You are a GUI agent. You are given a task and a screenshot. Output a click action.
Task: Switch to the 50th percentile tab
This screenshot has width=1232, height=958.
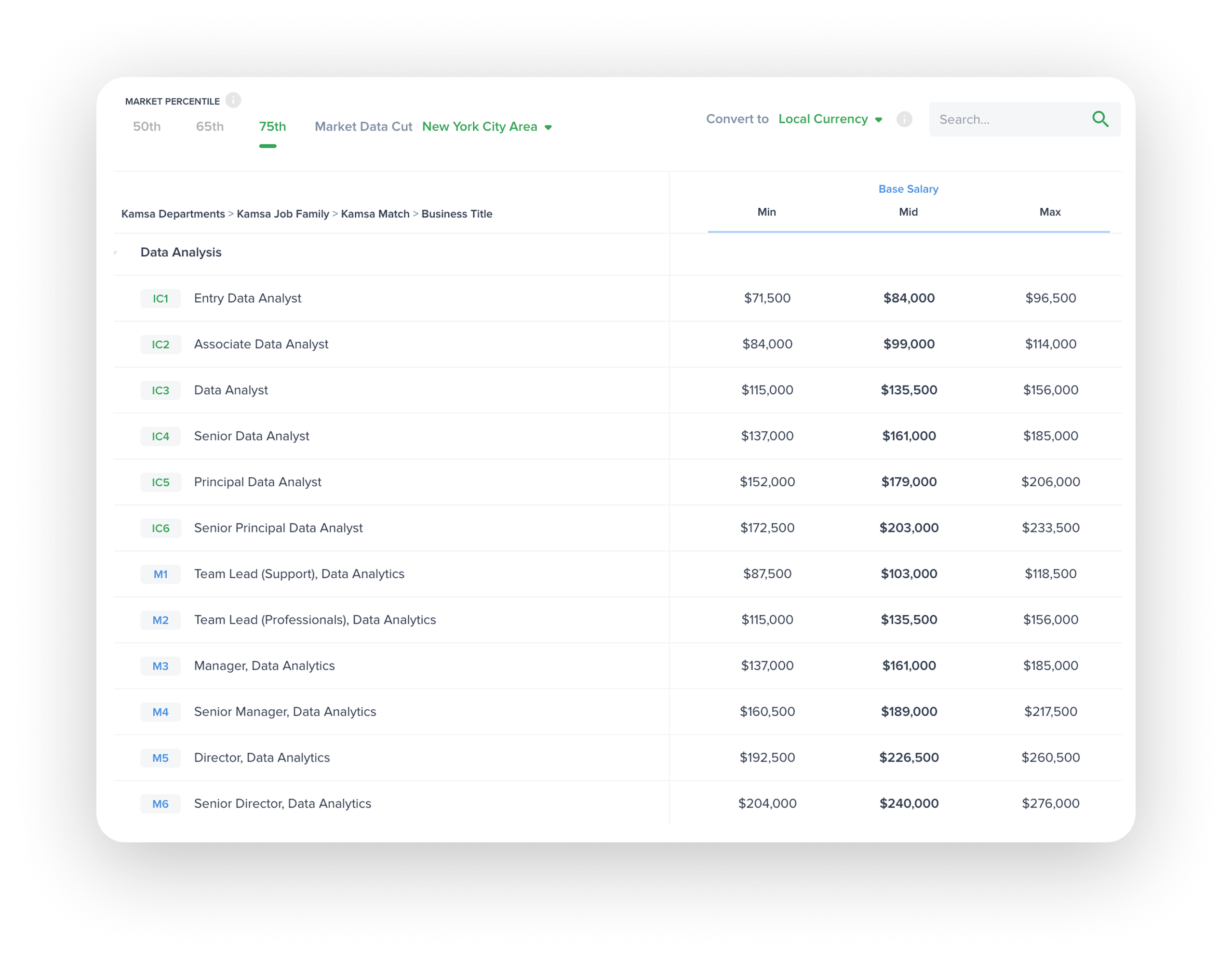(x=147, y=126)
